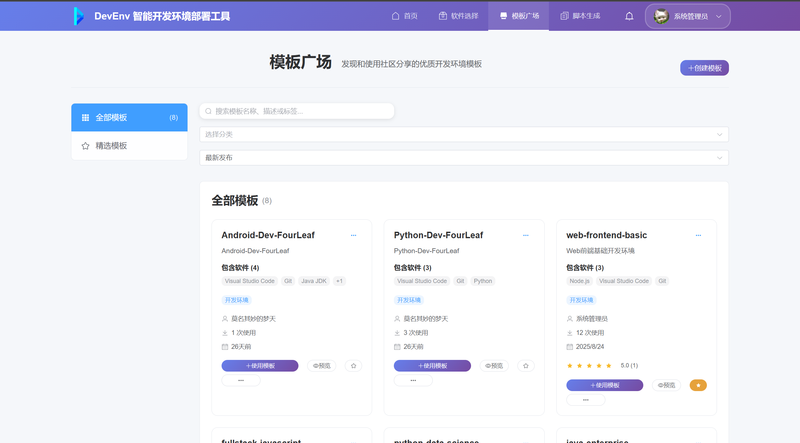Open the ellipsis menu atop web-frontend-basic card

pyautogui.click(x=698, y=236)
